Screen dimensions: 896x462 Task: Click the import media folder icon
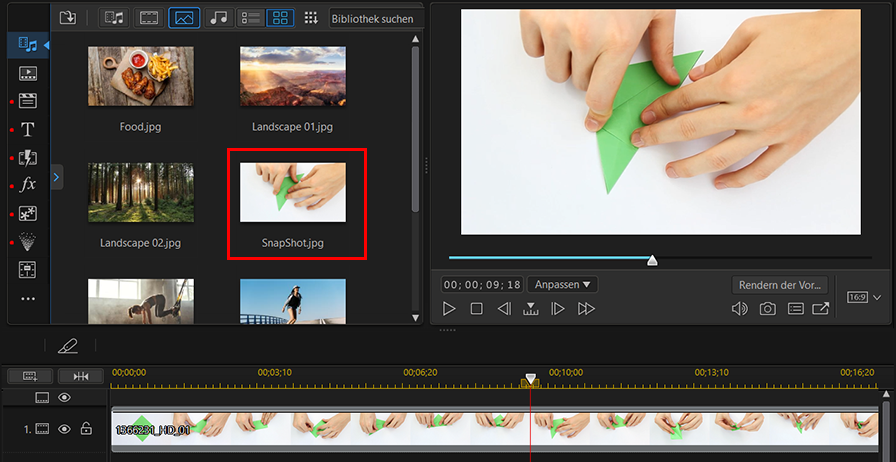(67, 18)
